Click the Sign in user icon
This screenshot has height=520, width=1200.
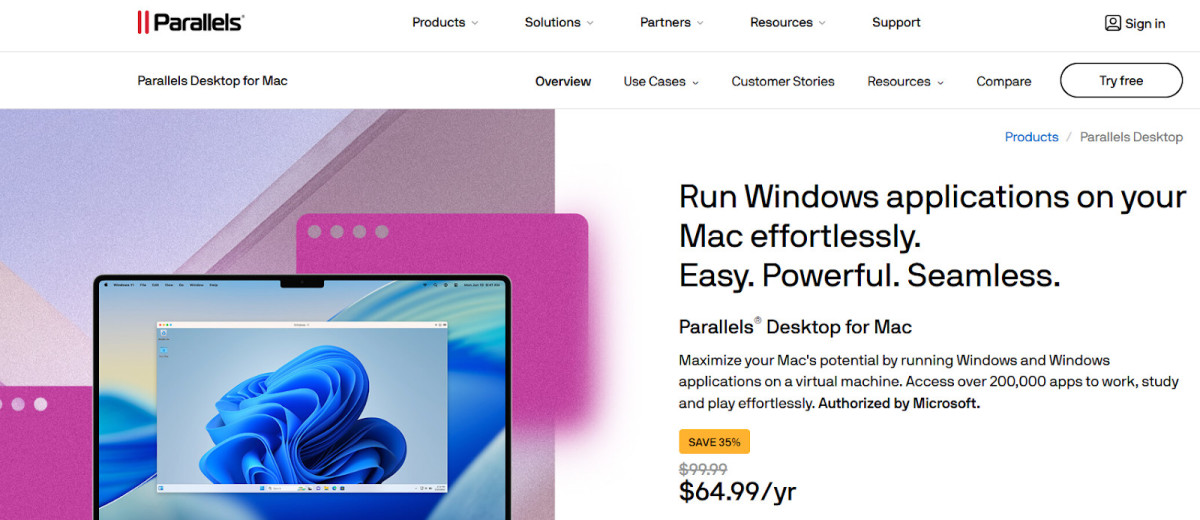point(1113,23)
